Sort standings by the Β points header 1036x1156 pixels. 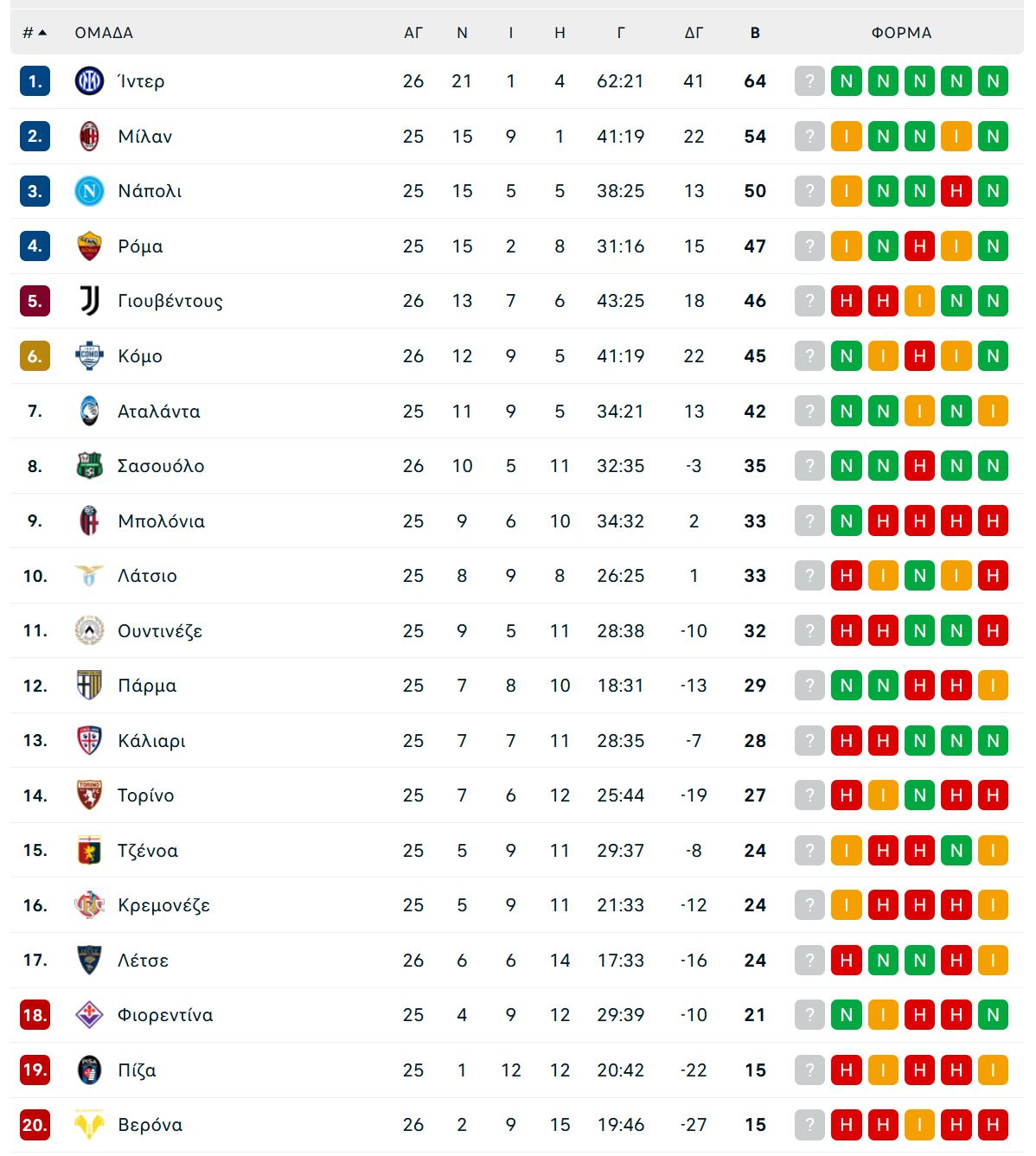click(755, 33)
